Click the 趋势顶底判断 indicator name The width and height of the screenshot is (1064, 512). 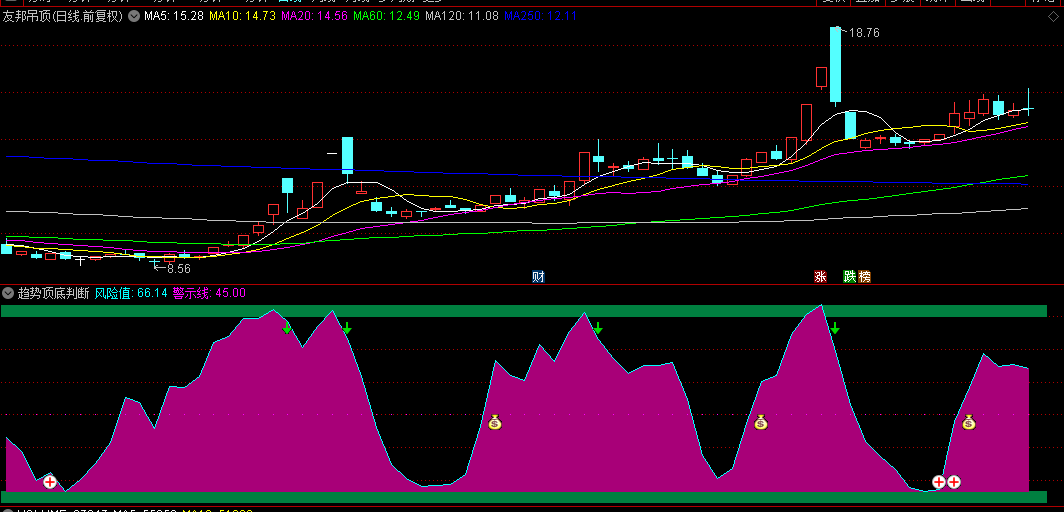pos(54,293)
